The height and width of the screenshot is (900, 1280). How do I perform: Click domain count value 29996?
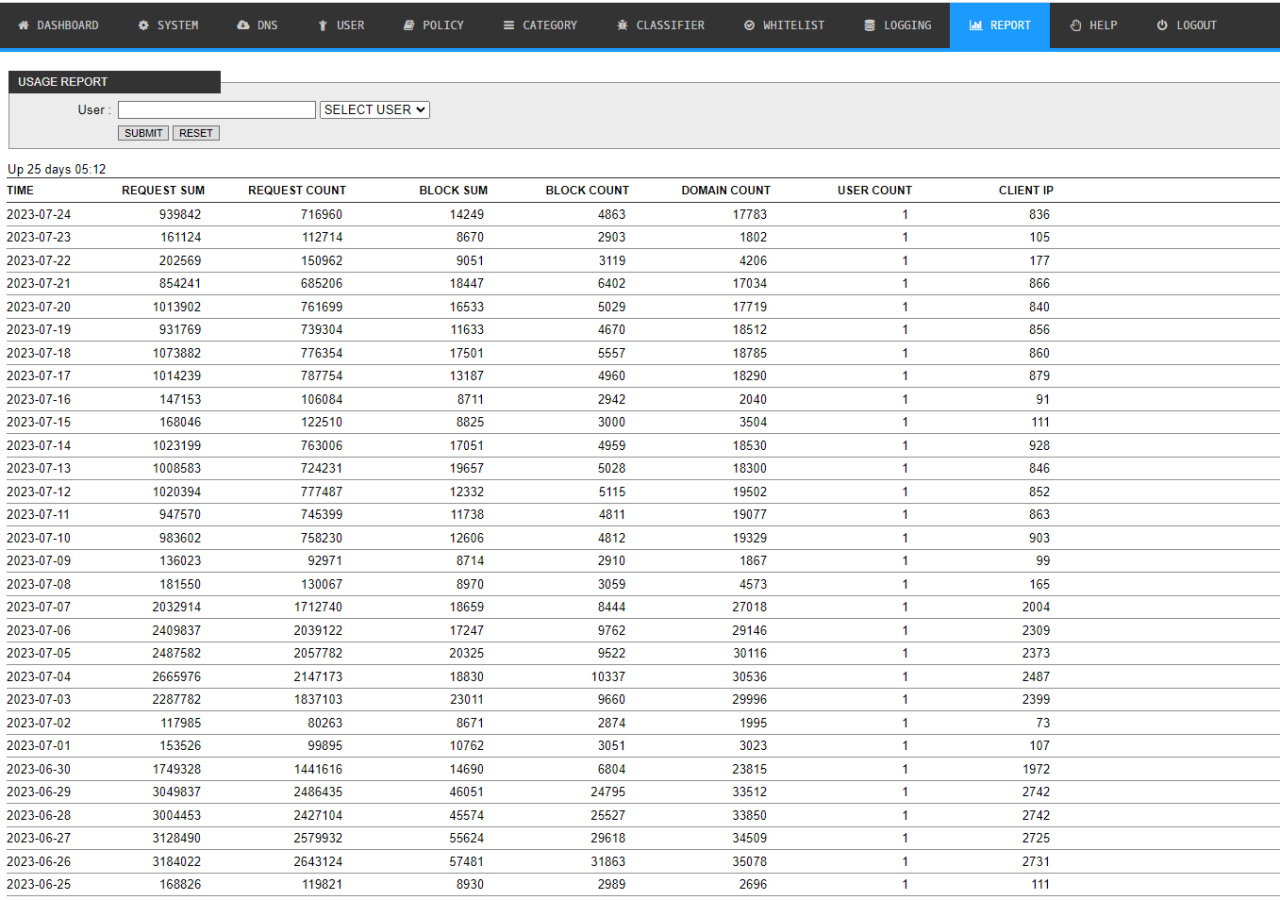(x=750, y=700)
